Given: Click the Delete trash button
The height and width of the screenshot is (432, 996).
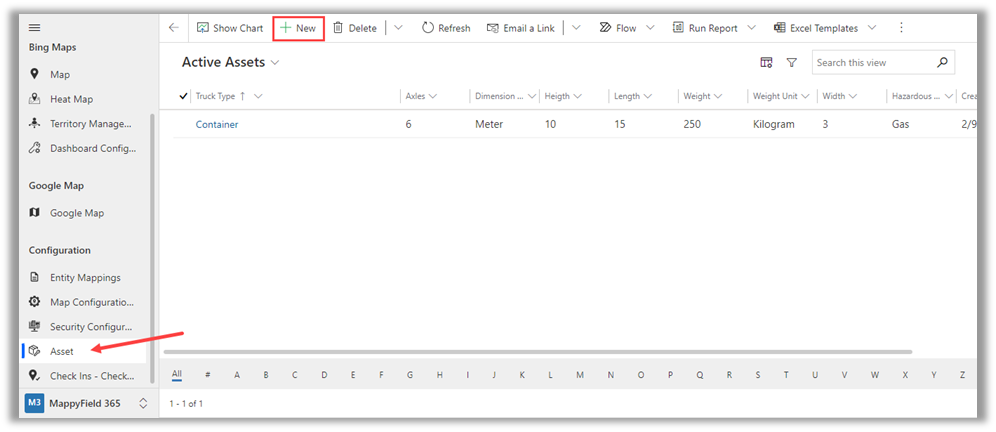Looking at the screenshot, I should (355, 28).
